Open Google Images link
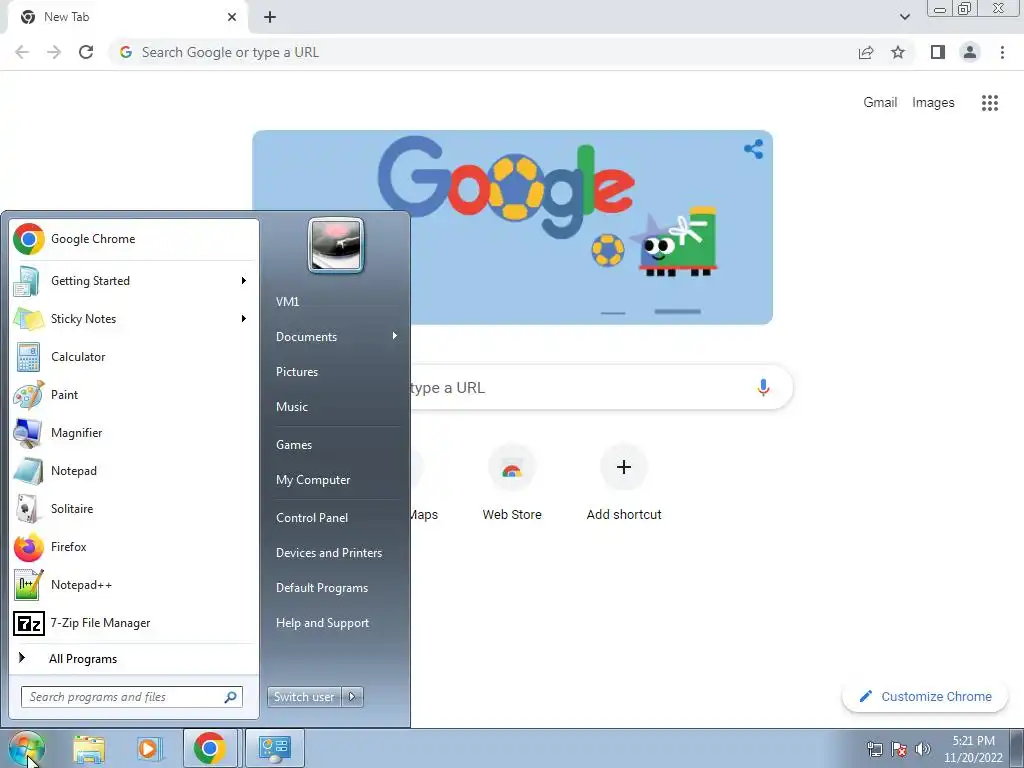Viewport: 1024px width, 768px height. [x=933, y=103]
